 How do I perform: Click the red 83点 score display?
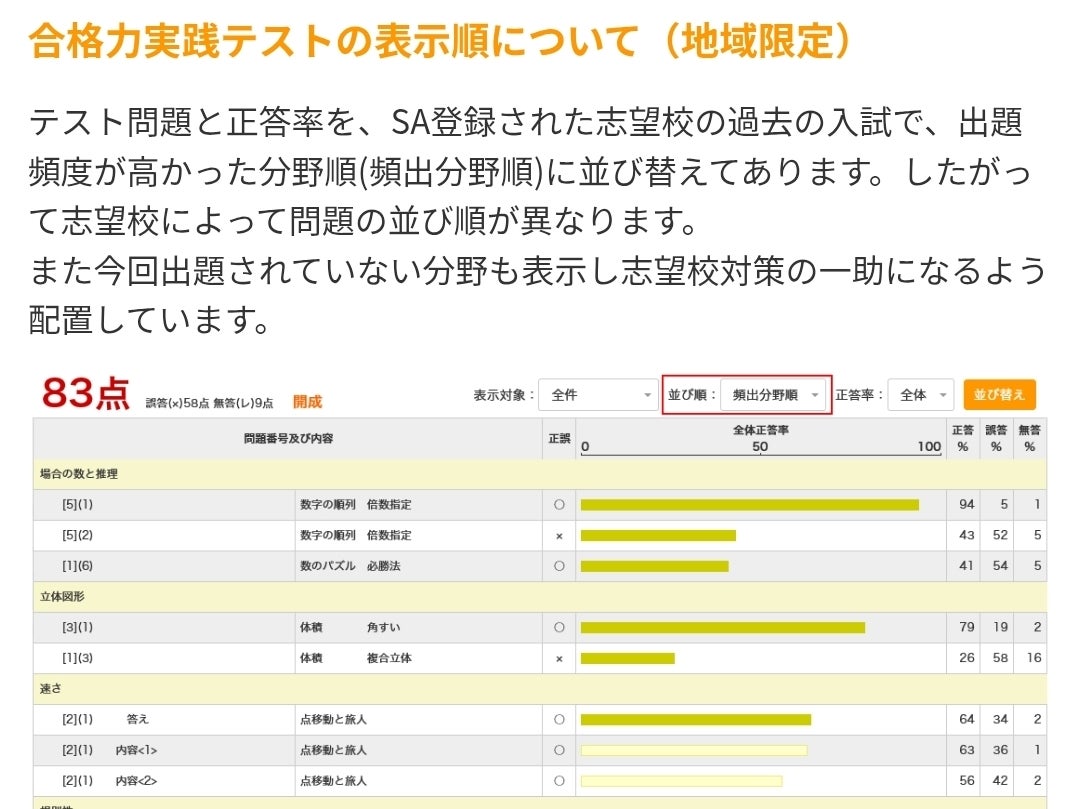pos(85,394)
